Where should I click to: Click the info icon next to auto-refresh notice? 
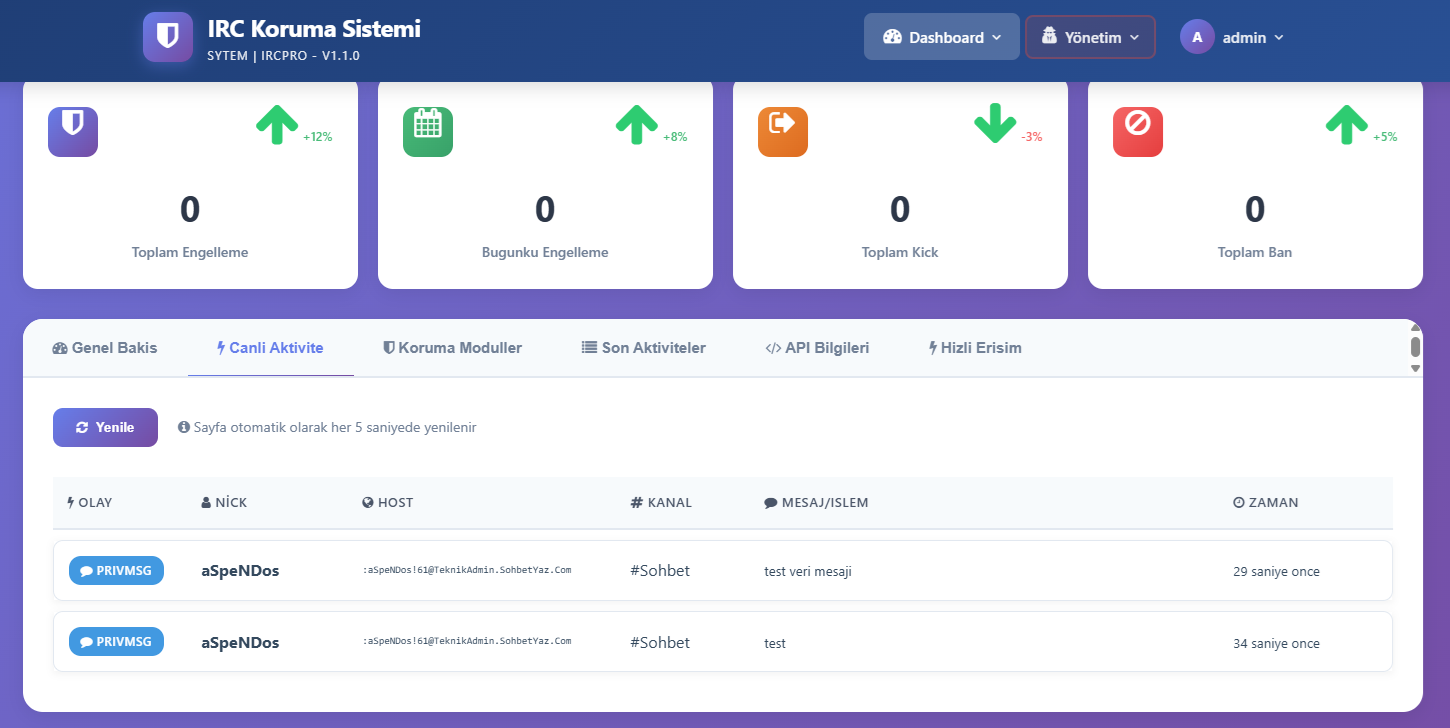[x=183, y=427]
